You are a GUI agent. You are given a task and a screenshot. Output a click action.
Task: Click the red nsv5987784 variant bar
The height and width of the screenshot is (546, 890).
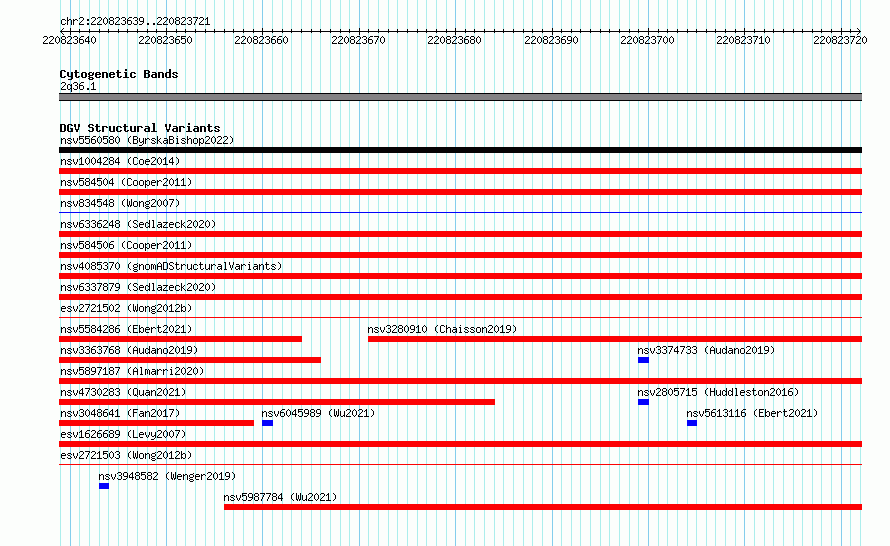click(543, 507)
